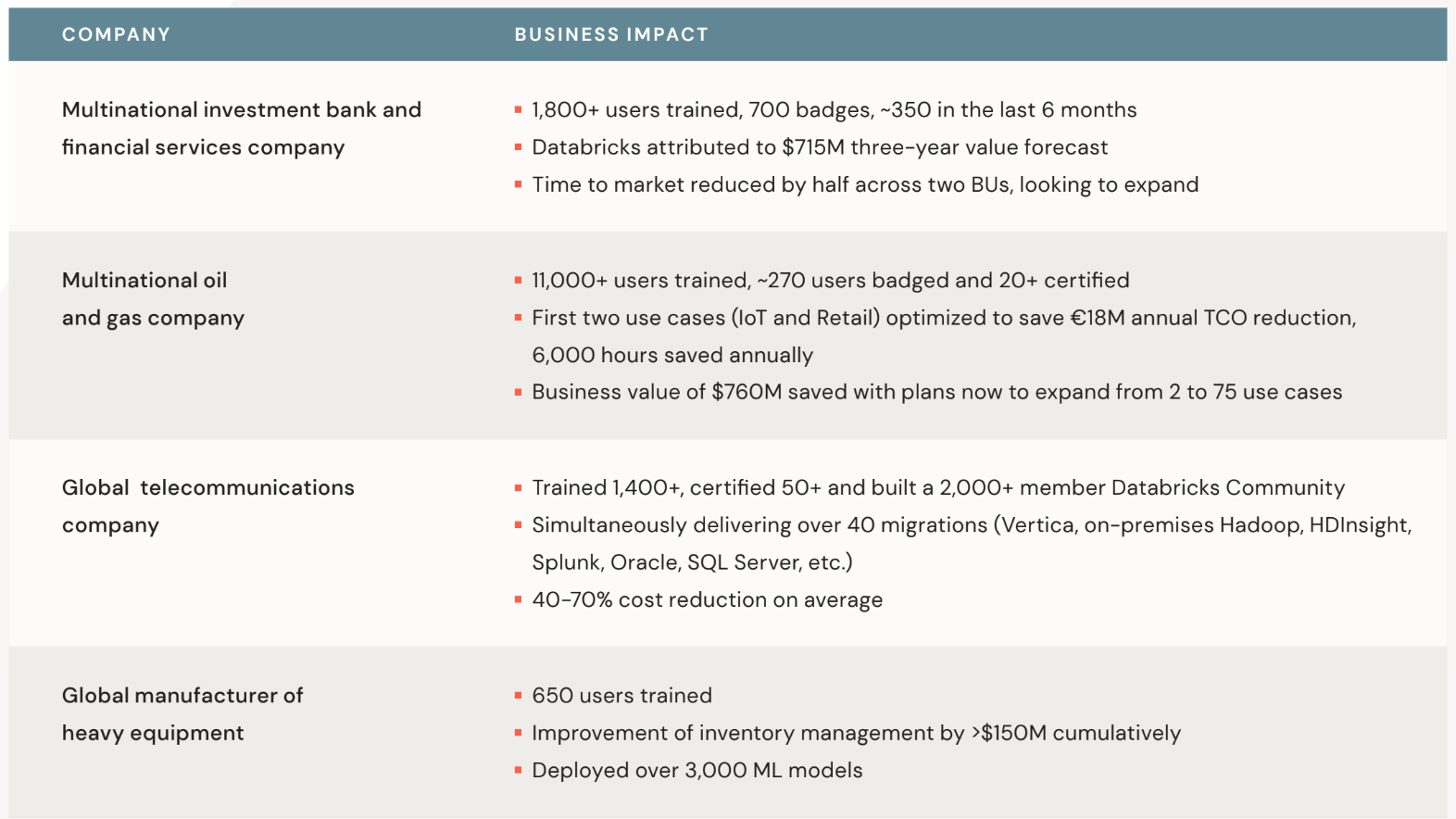Select the multinational investment bank company cell
The height and width of the screenshot is (819, 1456).
pyautogui.click(x=241, y=129)
